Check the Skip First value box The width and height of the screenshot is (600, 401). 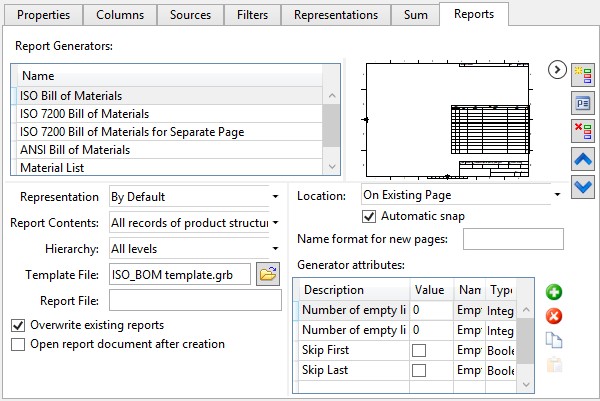click(x=419, y=350)
